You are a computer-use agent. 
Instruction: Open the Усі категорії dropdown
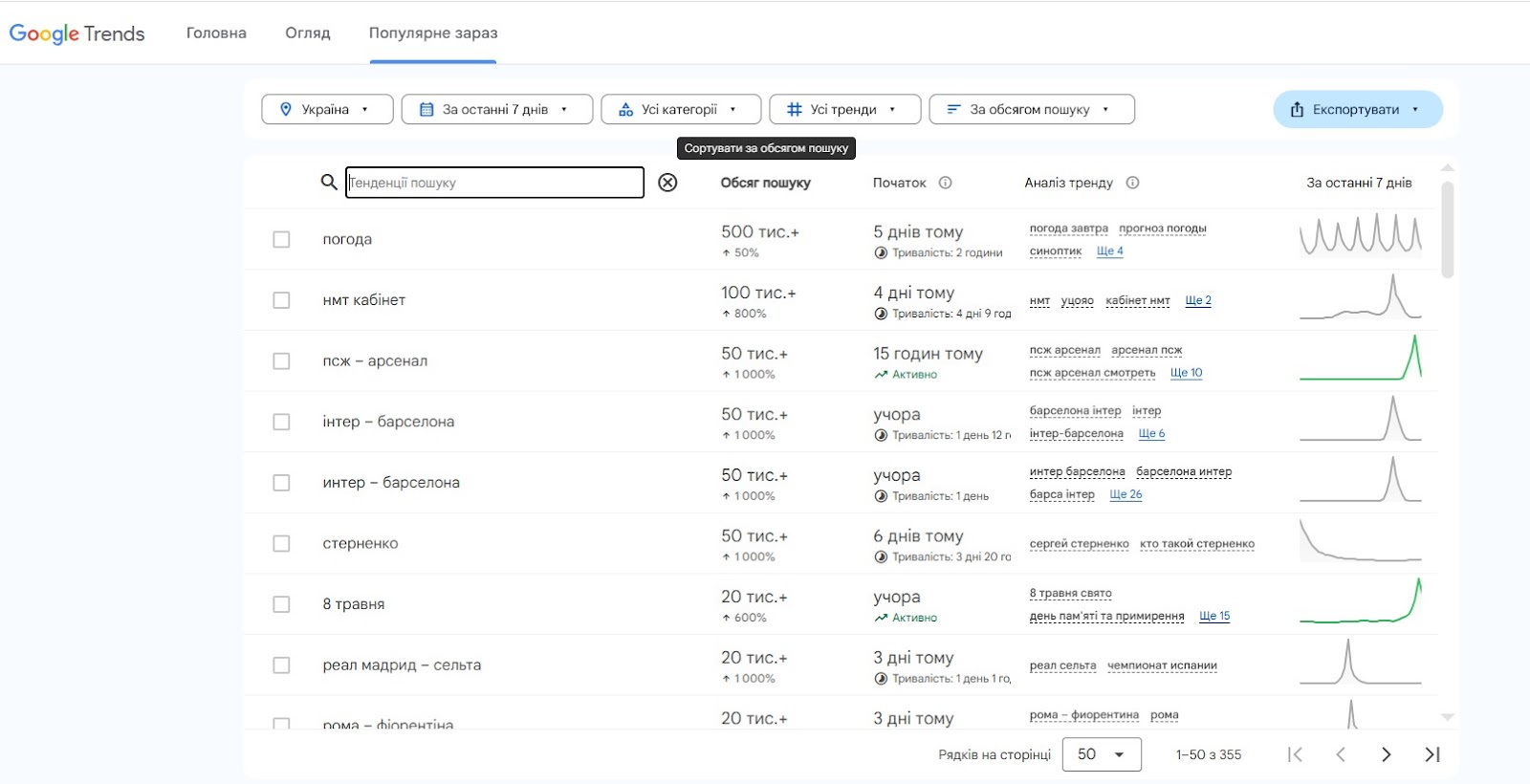(681, 109)
